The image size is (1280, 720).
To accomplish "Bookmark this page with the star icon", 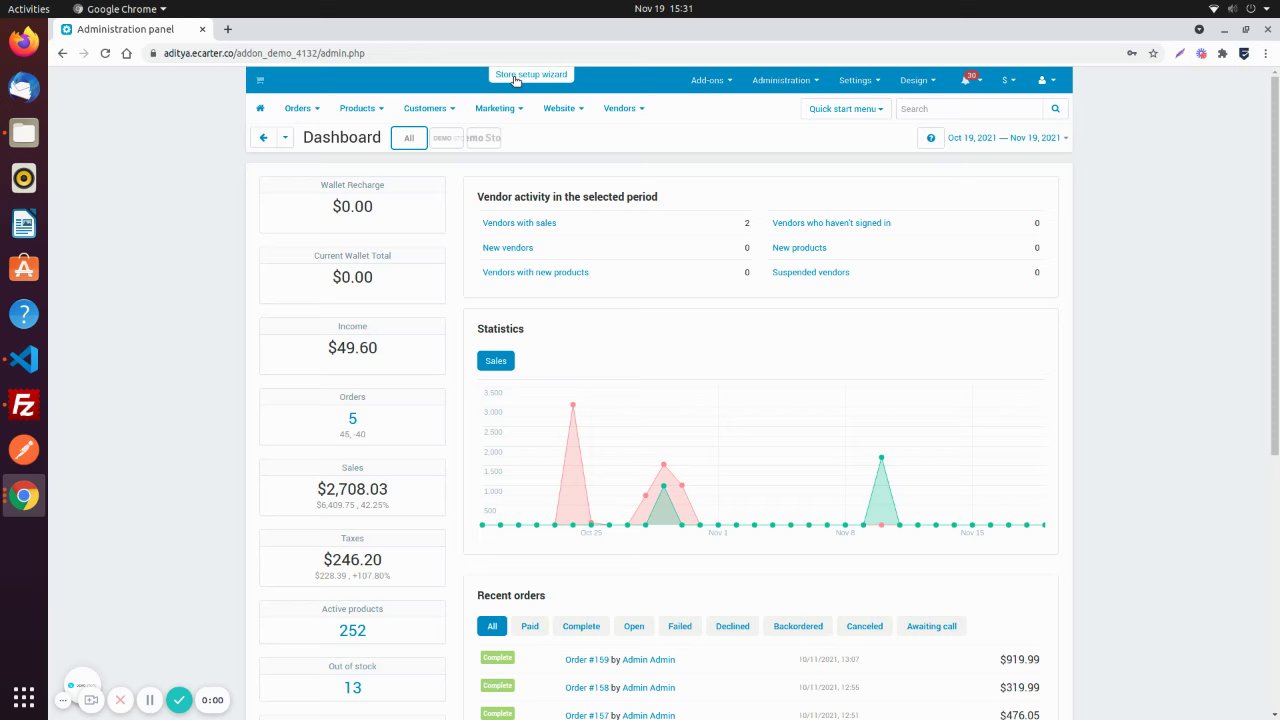I will 1153,53.
